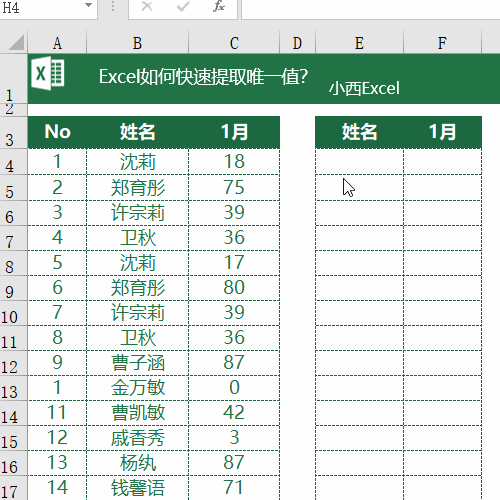Select No cell with value 9

(57, 363)
